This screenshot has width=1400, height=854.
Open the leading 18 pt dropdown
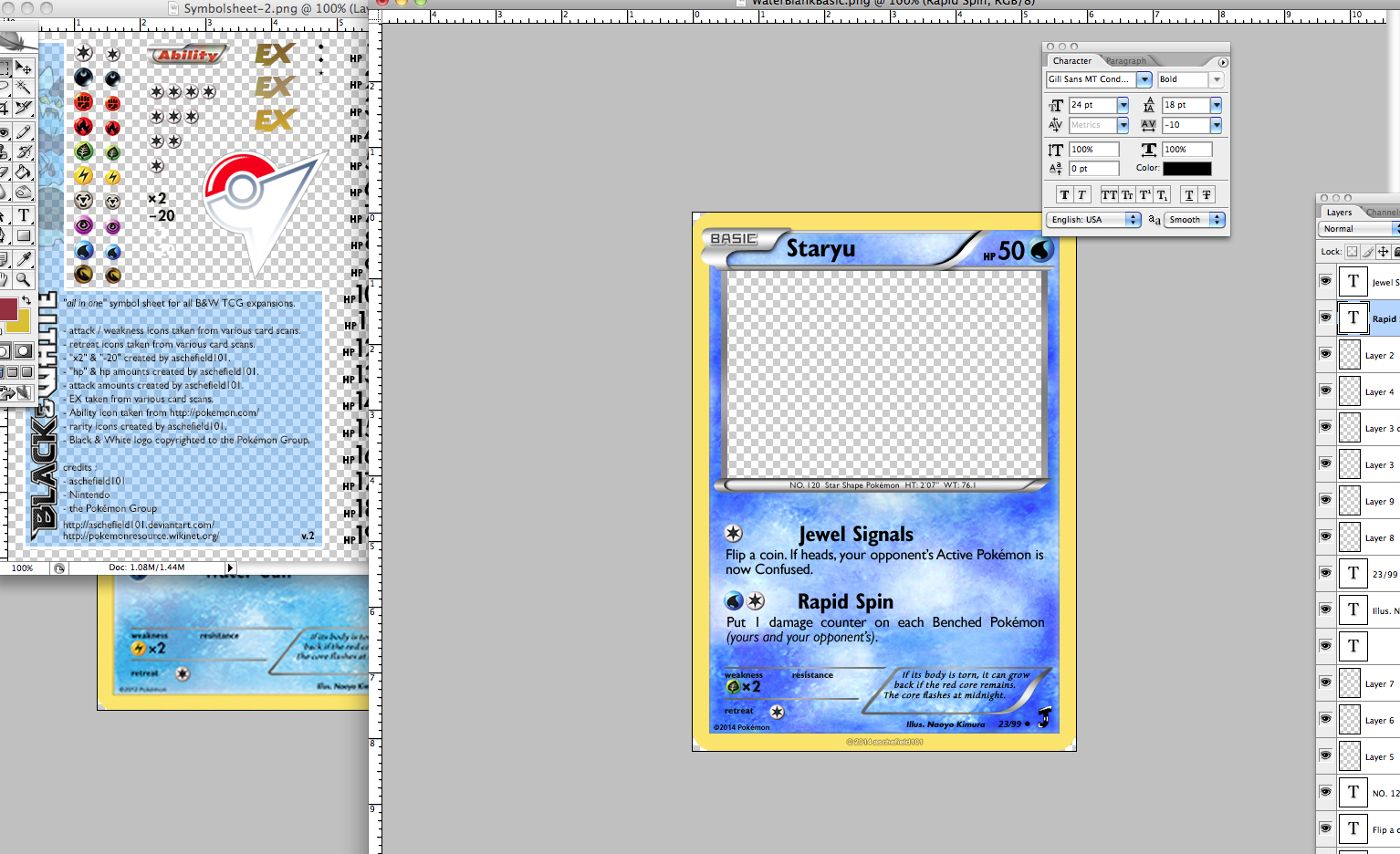coord(1217,105)
